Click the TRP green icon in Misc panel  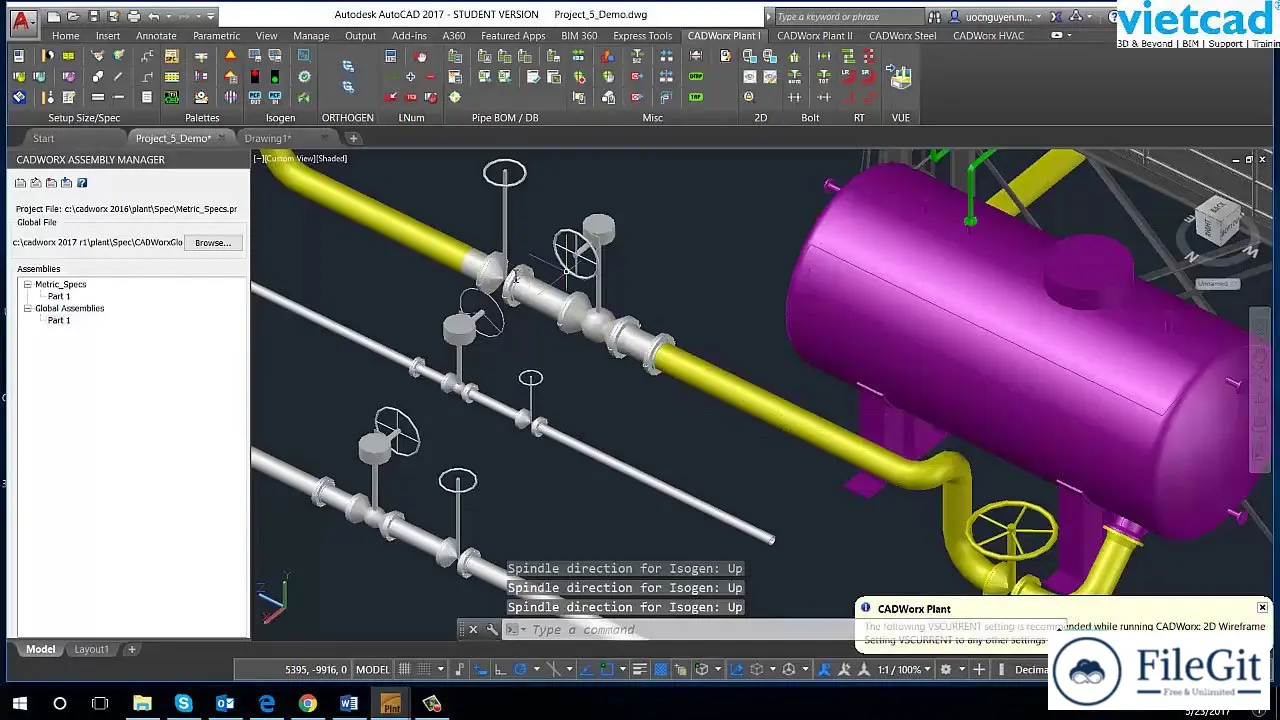pos(696,97)
